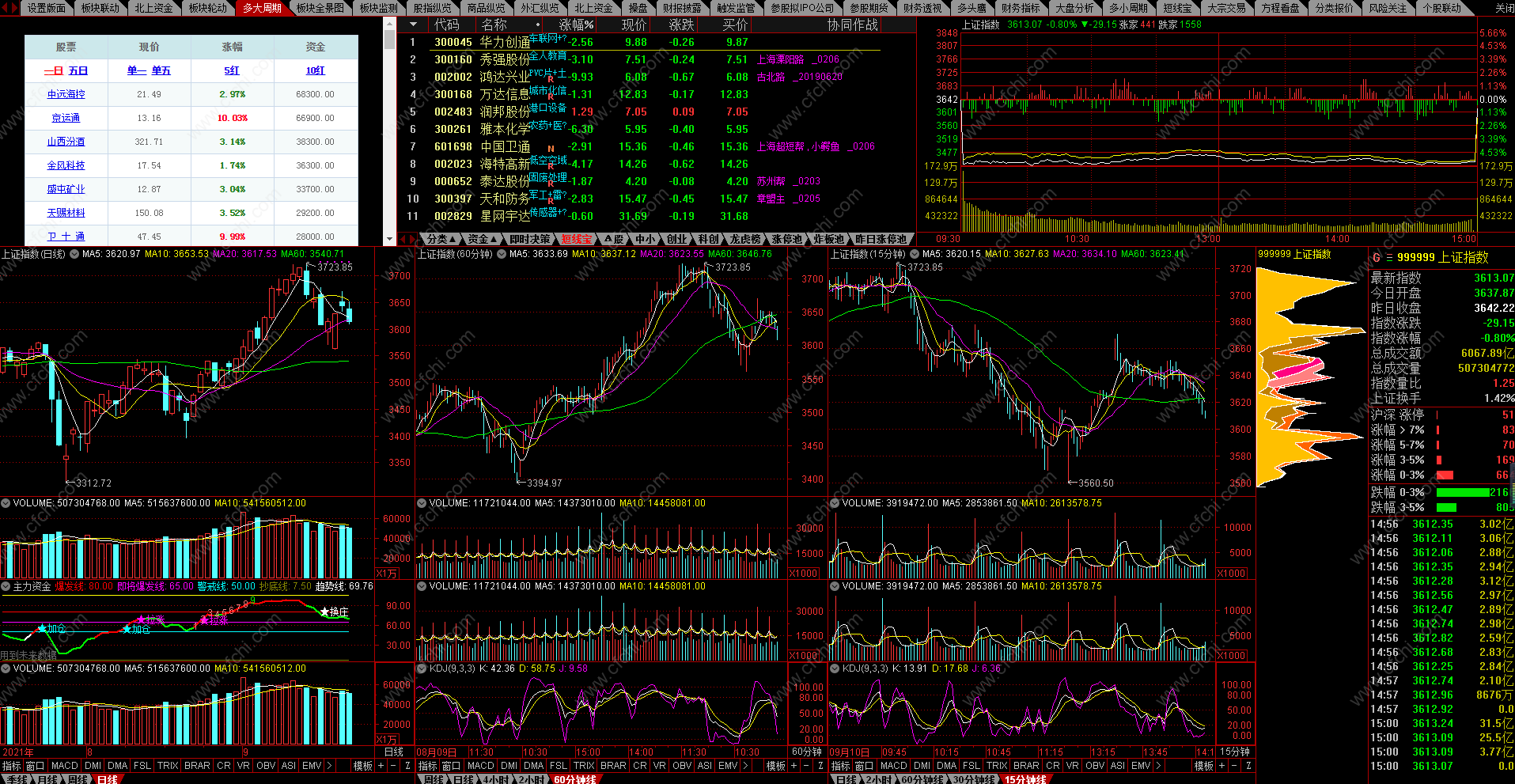Open the 5红 link under 涨幅
1515x784 pixels.
click(232, 70)
